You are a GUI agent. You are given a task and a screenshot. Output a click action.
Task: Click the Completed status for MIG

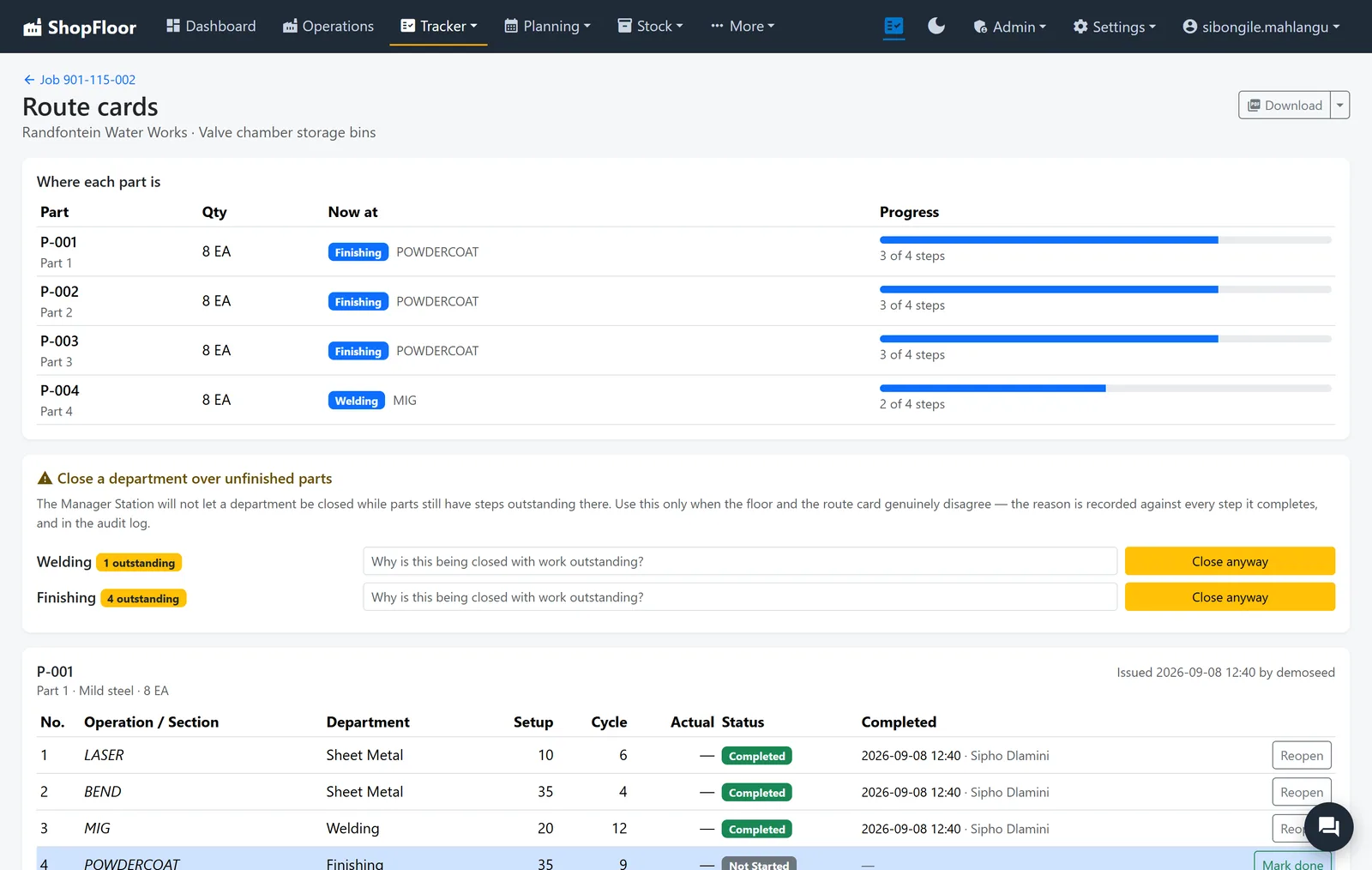(757, 830)
